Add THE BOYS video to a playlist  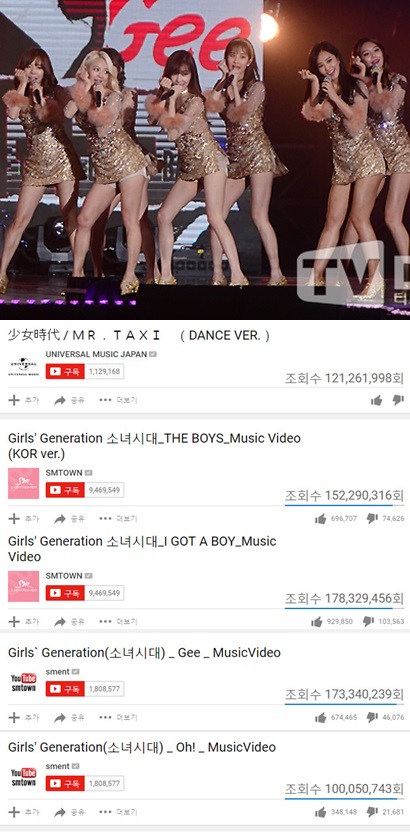click(24, 519)
